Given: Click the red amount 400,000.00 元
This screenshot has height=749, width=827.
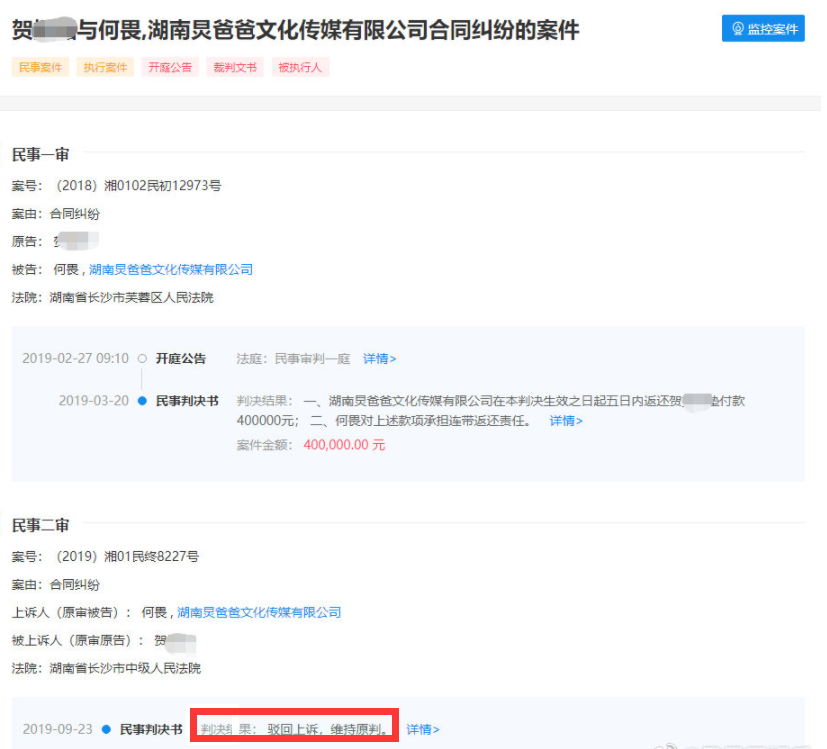Looking at the screenshot, I should click(344, 445).
